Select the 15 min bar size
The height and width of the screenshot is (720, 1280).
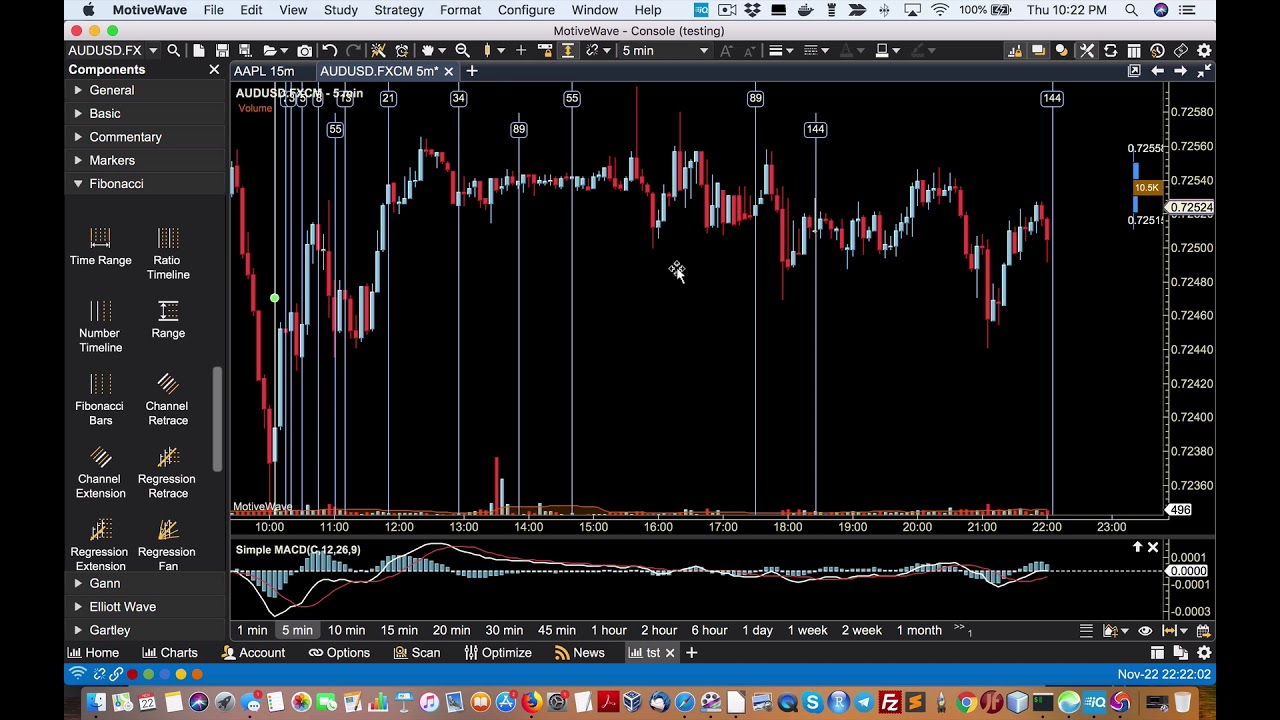tap(399, 630)
